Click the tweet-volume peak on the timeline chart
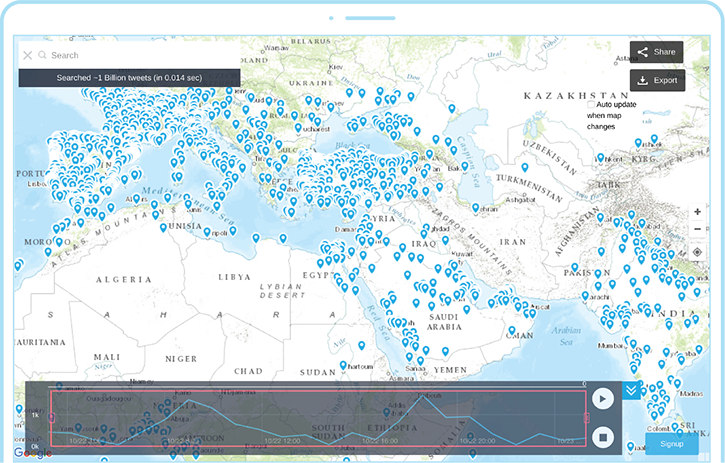Viewport: 725px width, 463px height. 424,396
